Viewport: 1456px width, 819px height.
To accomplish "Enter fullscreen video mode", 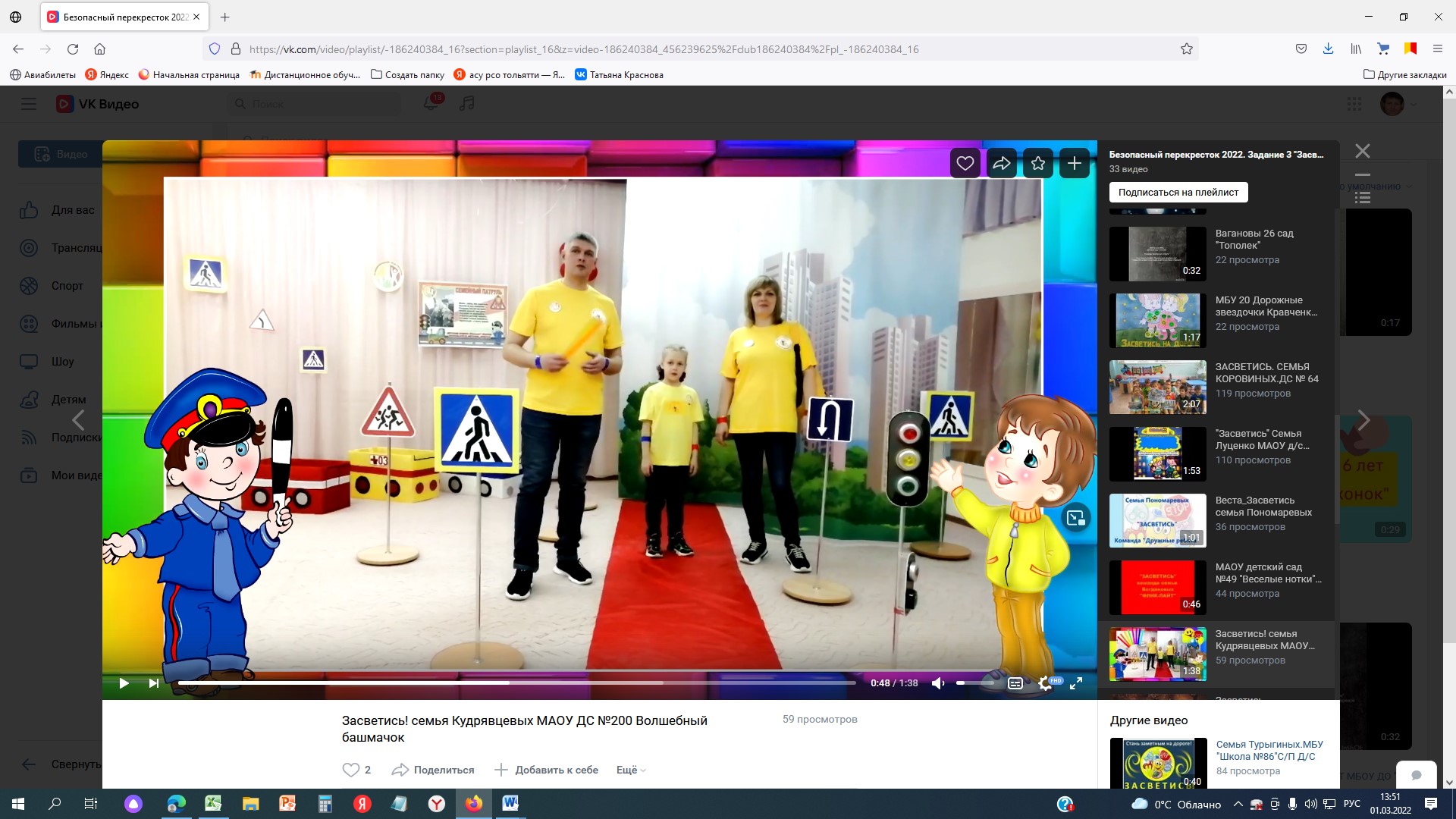I will (x=1076, y=683).
